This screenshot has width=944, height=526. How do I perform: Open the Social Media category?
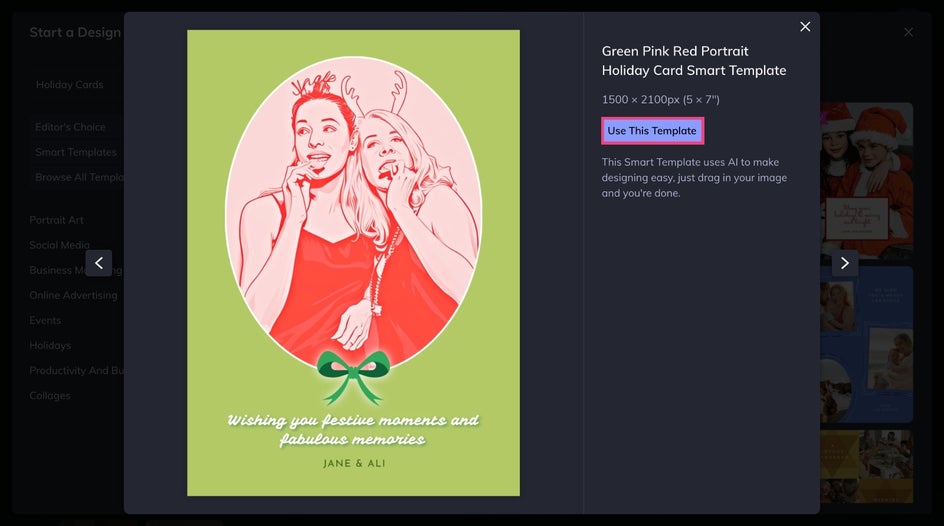(59, 245)
